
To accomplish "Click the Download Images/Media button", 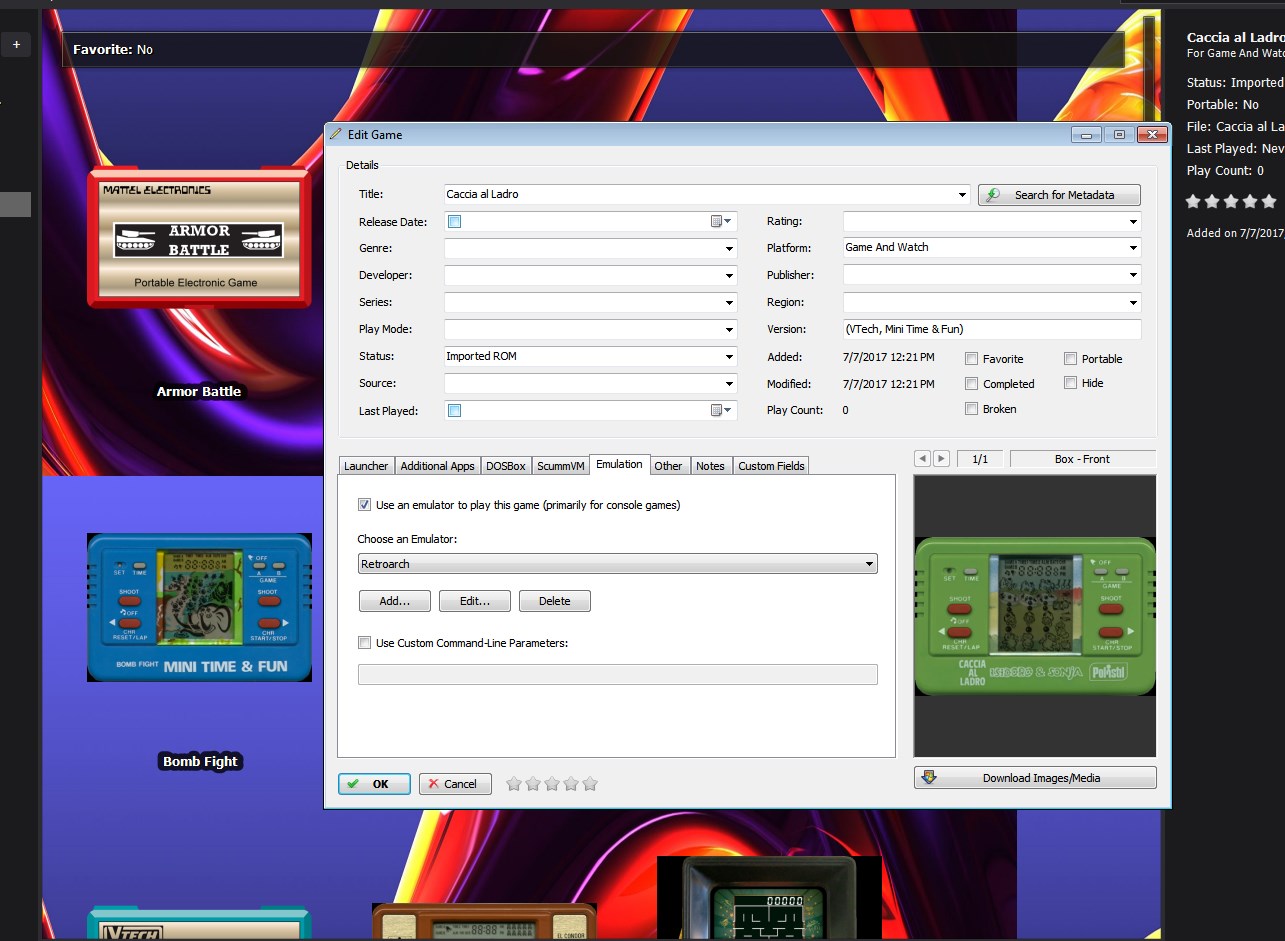I will point(1035,778).
